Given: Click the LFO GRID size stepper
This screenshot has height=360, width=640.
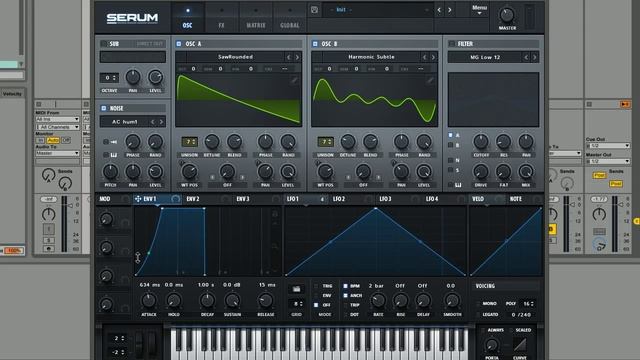Looking at the screenshot, I should [296, 304].
